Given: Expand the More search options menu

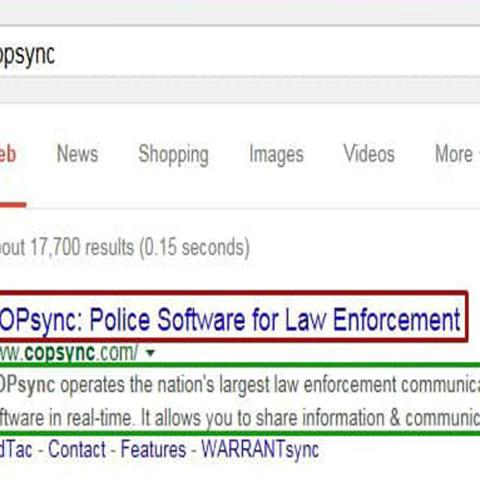Looking at the screenshot, I should (x=457, y=154).
